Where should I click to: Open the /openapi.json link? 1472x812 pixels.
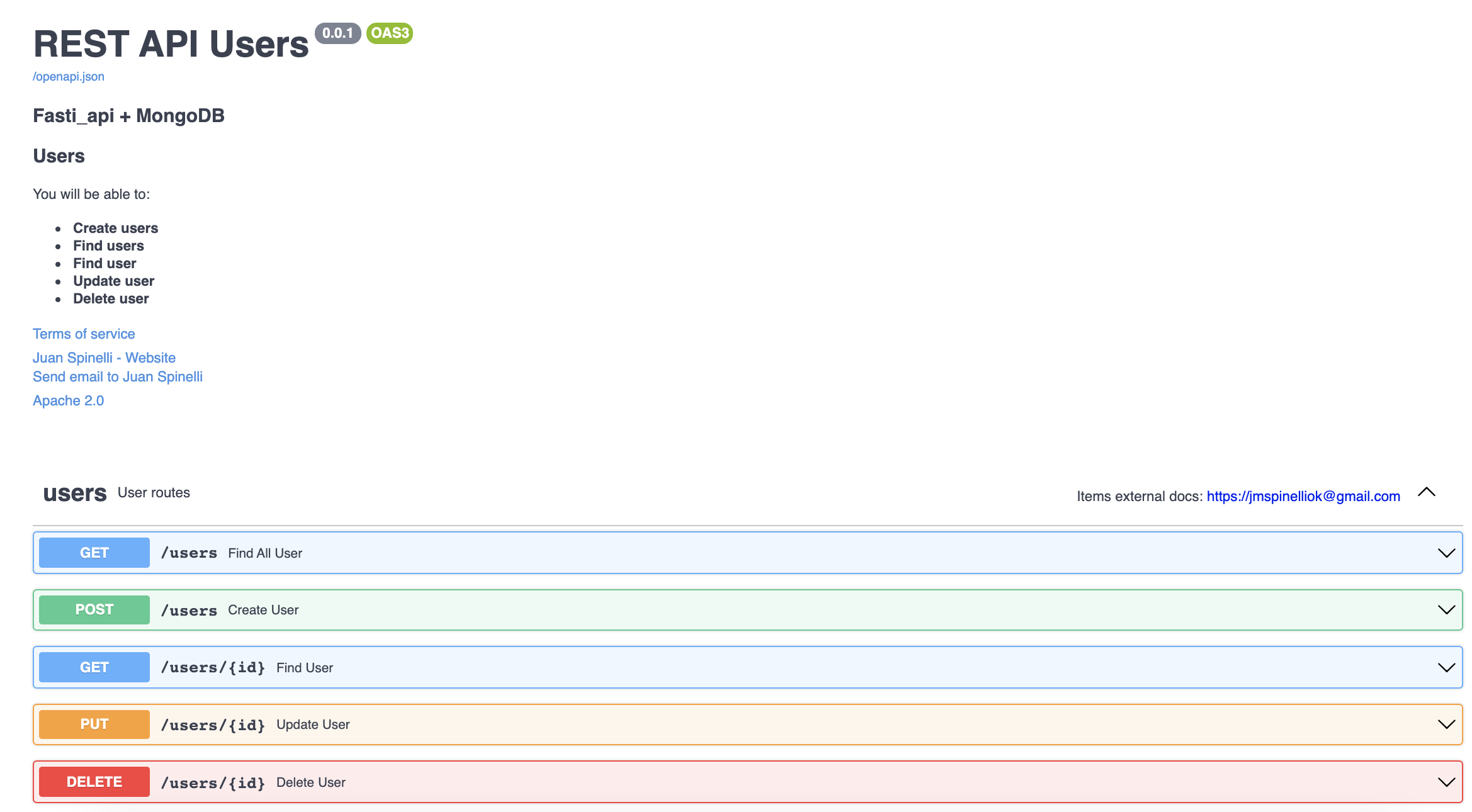click(69, 76)
